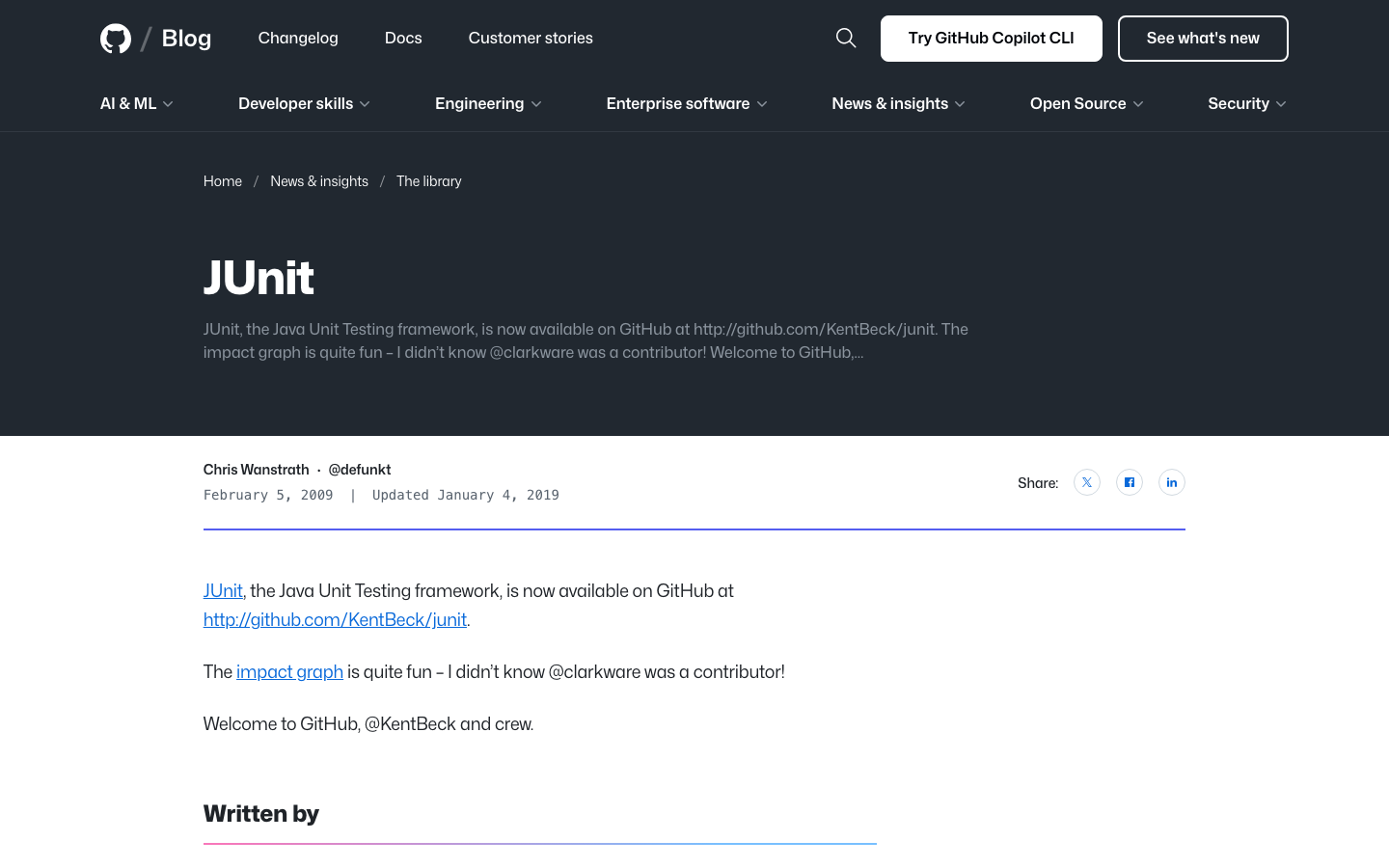
Task: Click Updated January 4, 2019 text
Action: 466,495
